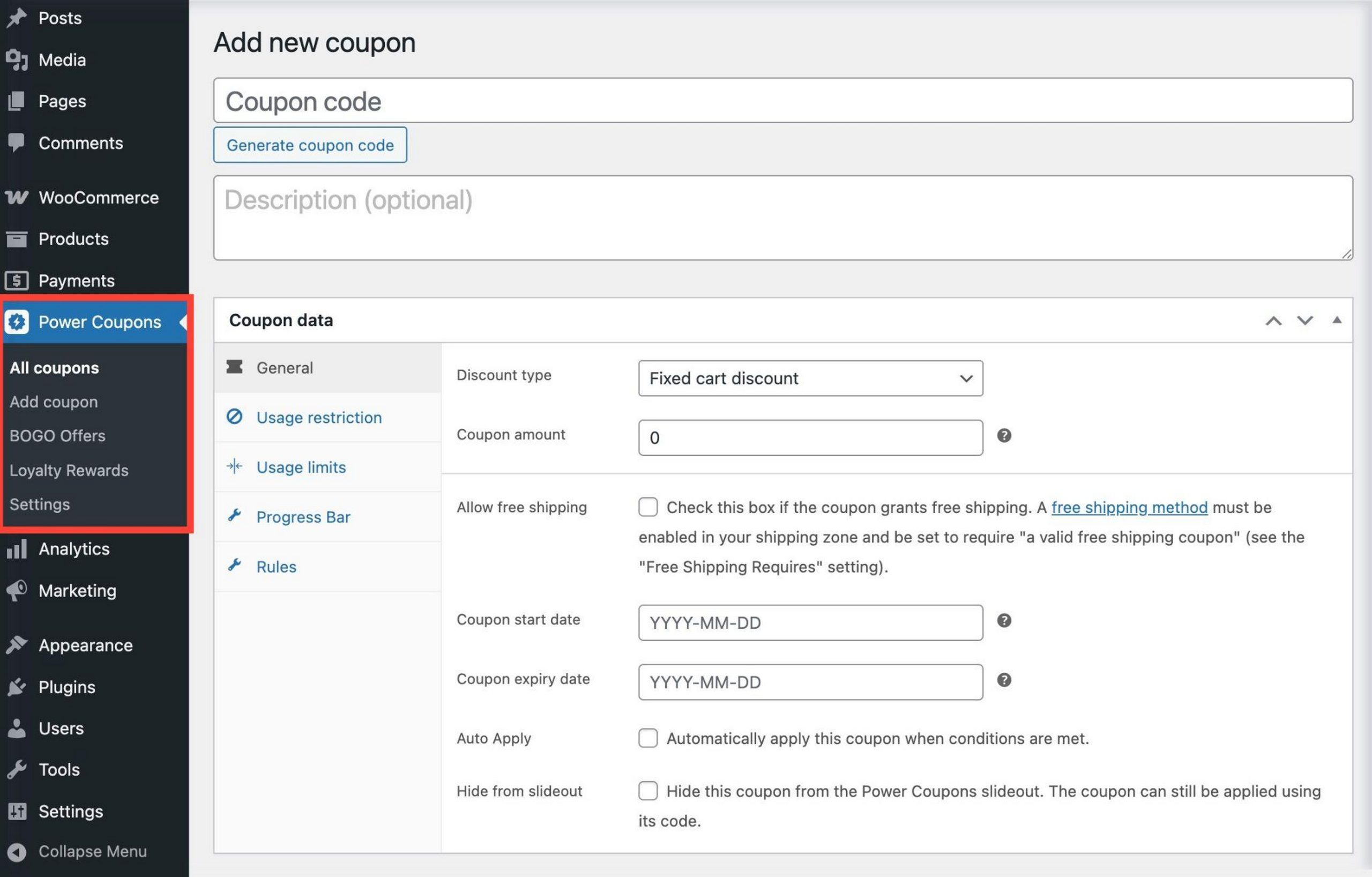Viewport: 1372px width, 877px height.
Task: Open the Users menu label
Action: pyautogui.click(x=61, y=729)
